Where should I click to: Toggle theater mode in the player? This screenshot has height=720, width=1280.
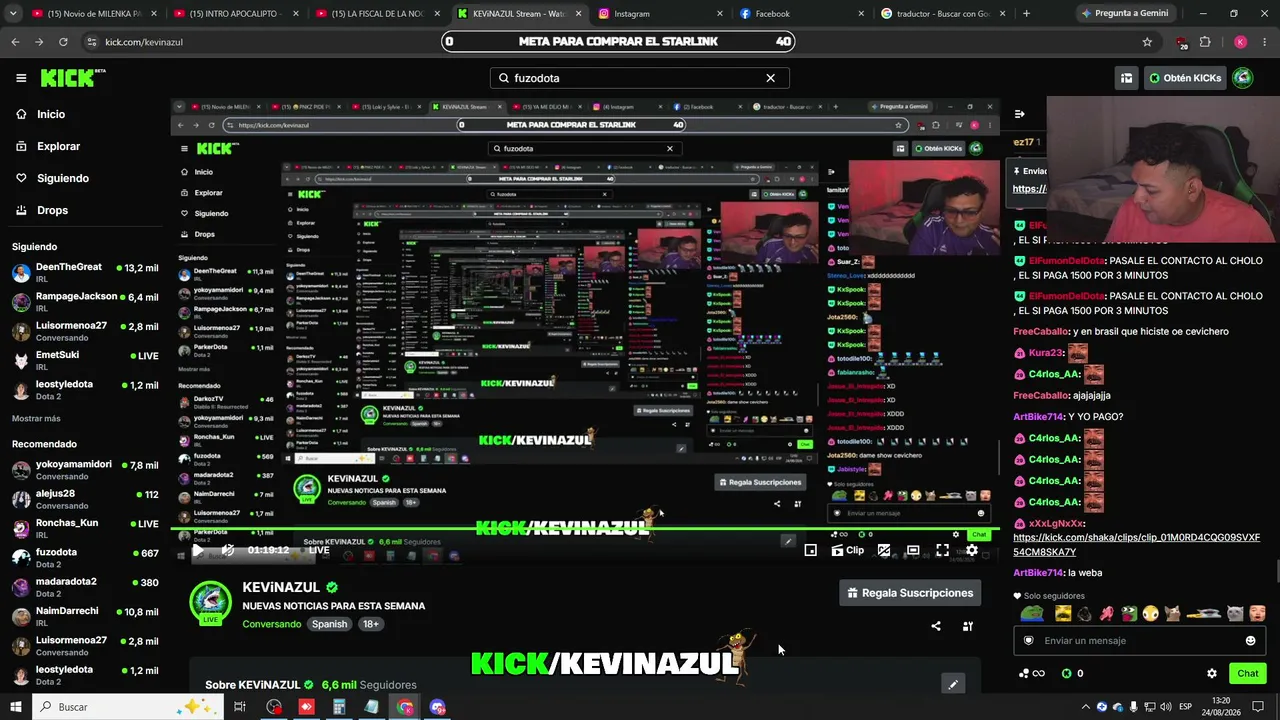913,550
